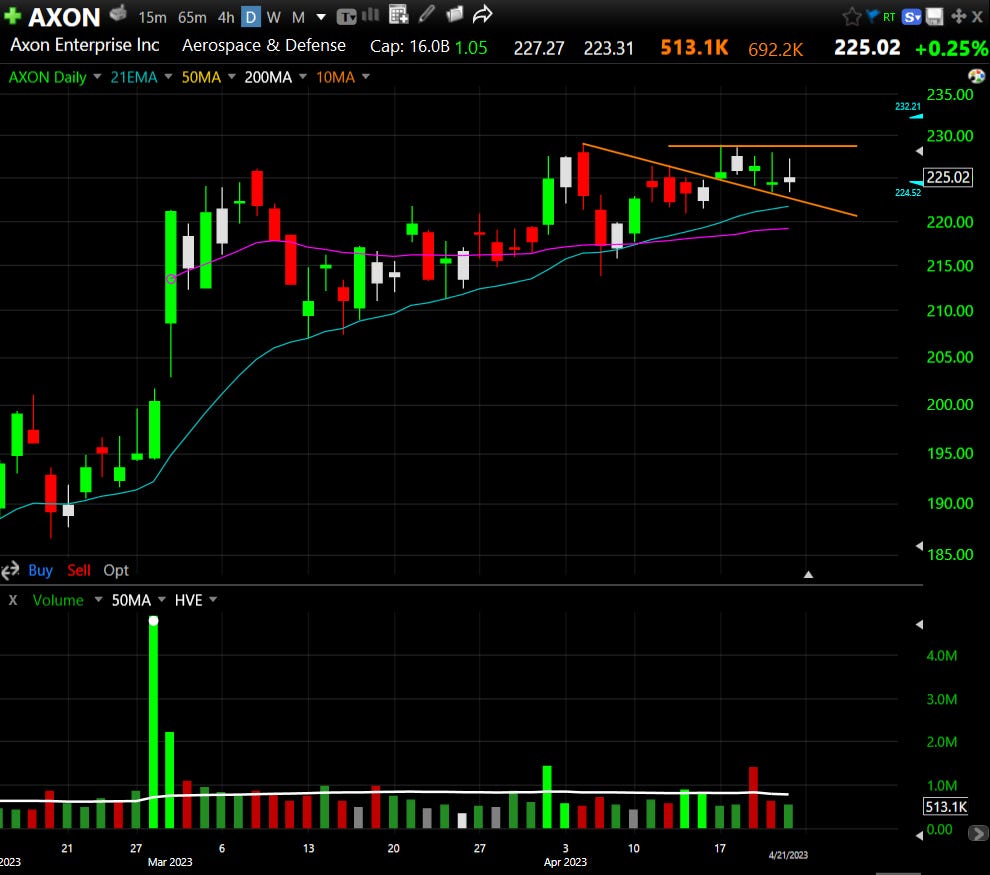Viewport: 990px width, 875px height.
Task: Select the pencil drawing tools icon
Action: [x=427, y=14]
